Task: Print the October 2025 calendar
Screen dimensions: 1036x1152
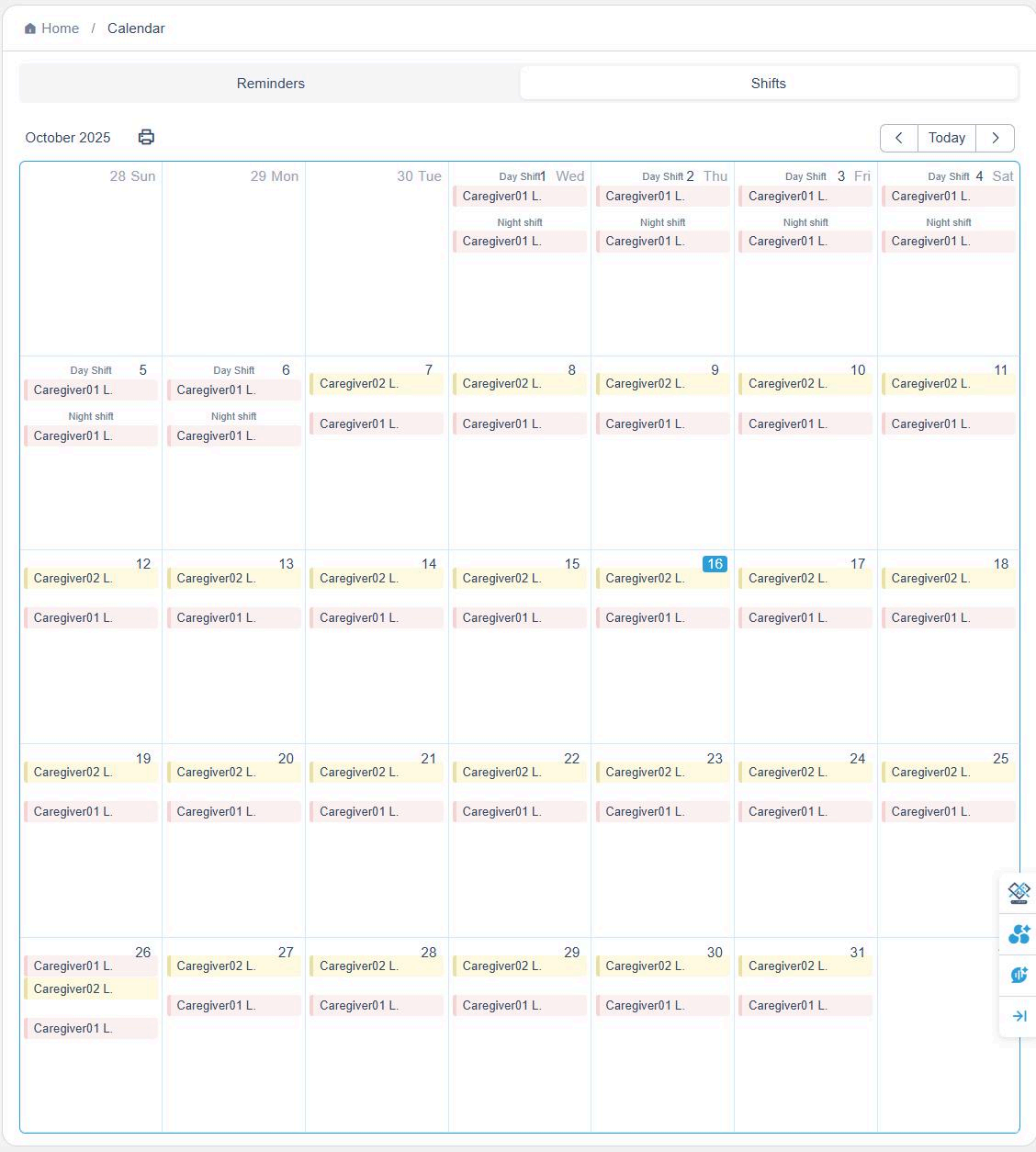Action: coord(146,137)
